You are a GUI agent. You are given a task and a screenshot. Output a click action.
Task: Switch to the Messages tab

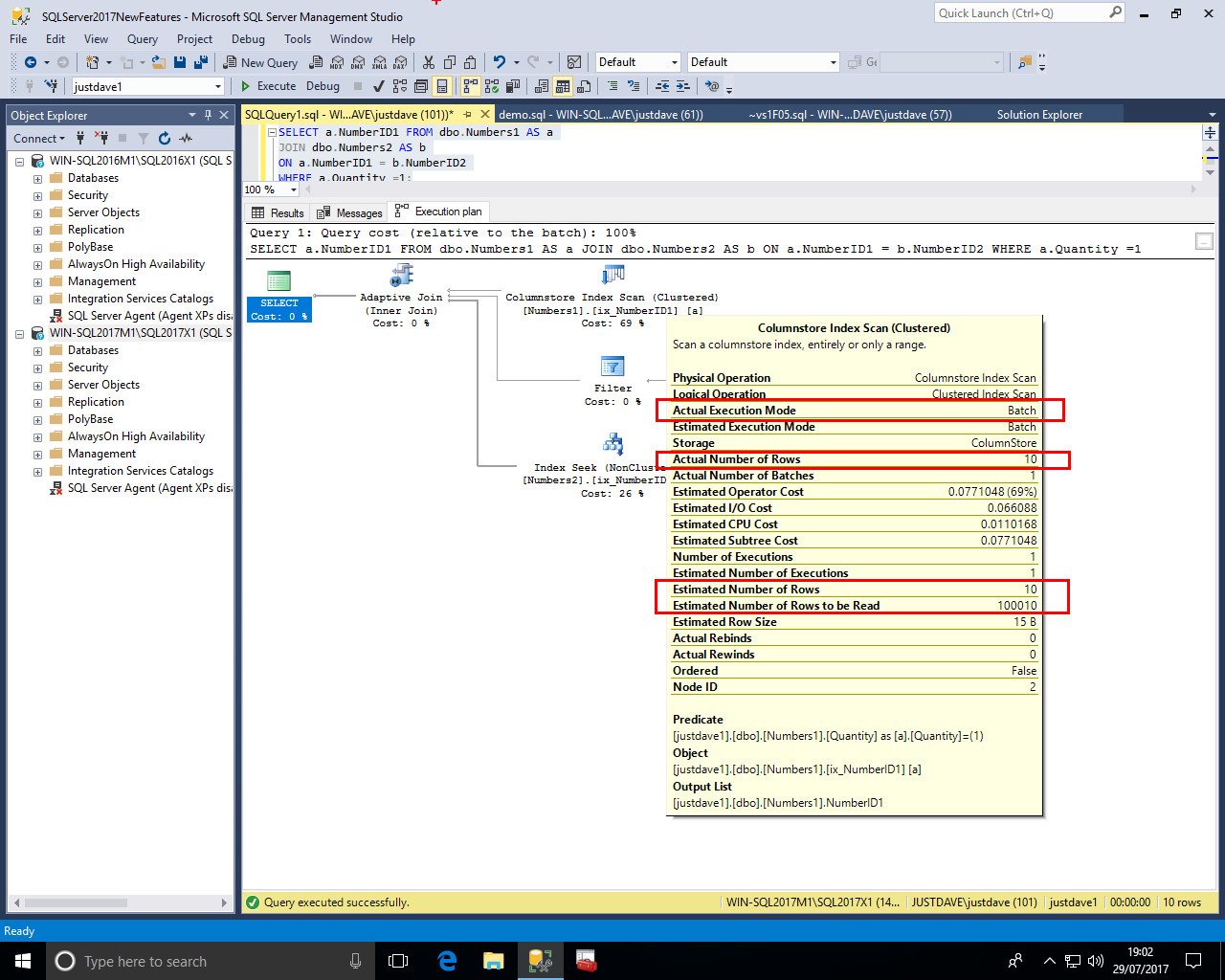350,212
